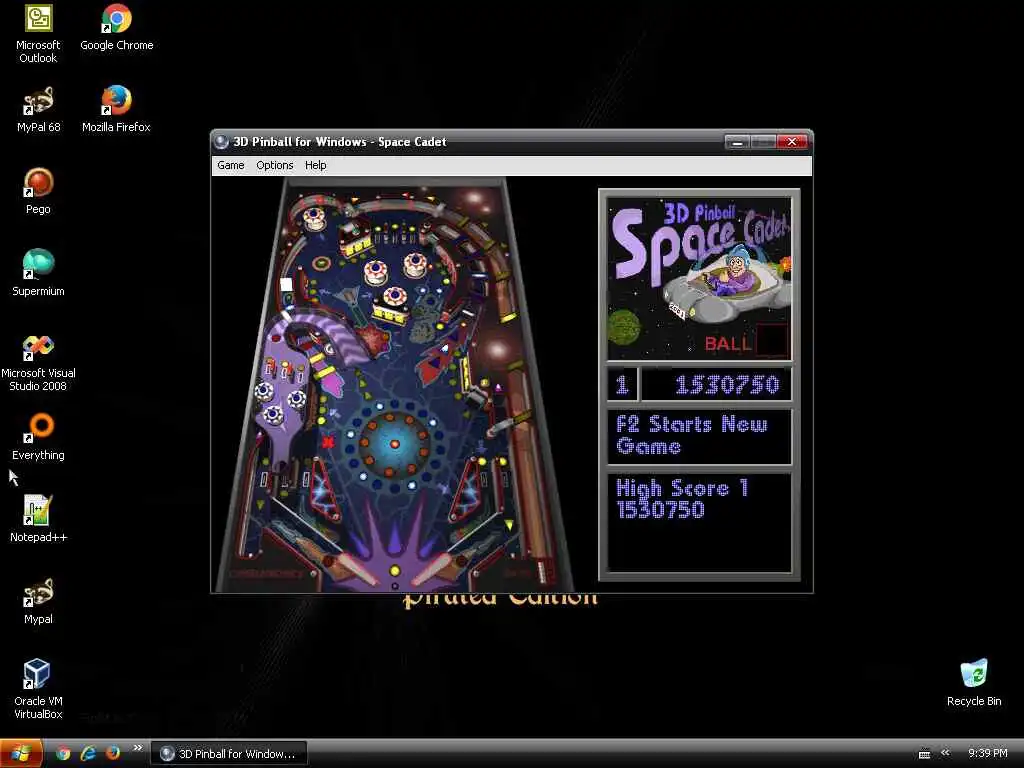Open the Options menu in 3D Pinball
The width and height of the screenshot is (1024, 768).
pos(274,165)
